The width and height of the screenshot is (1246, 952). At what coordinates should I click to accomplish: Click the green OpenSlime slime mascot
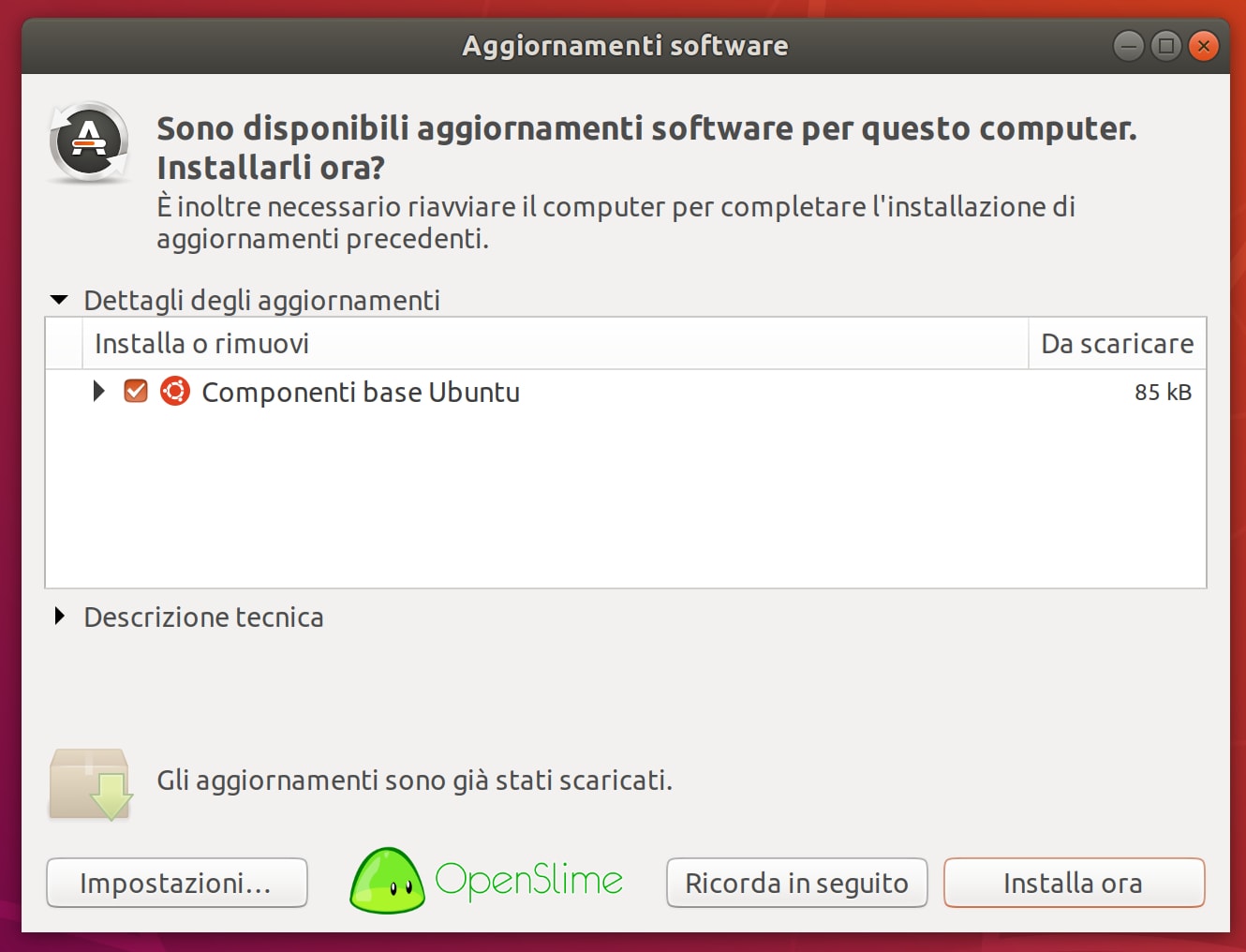[386, 881]
